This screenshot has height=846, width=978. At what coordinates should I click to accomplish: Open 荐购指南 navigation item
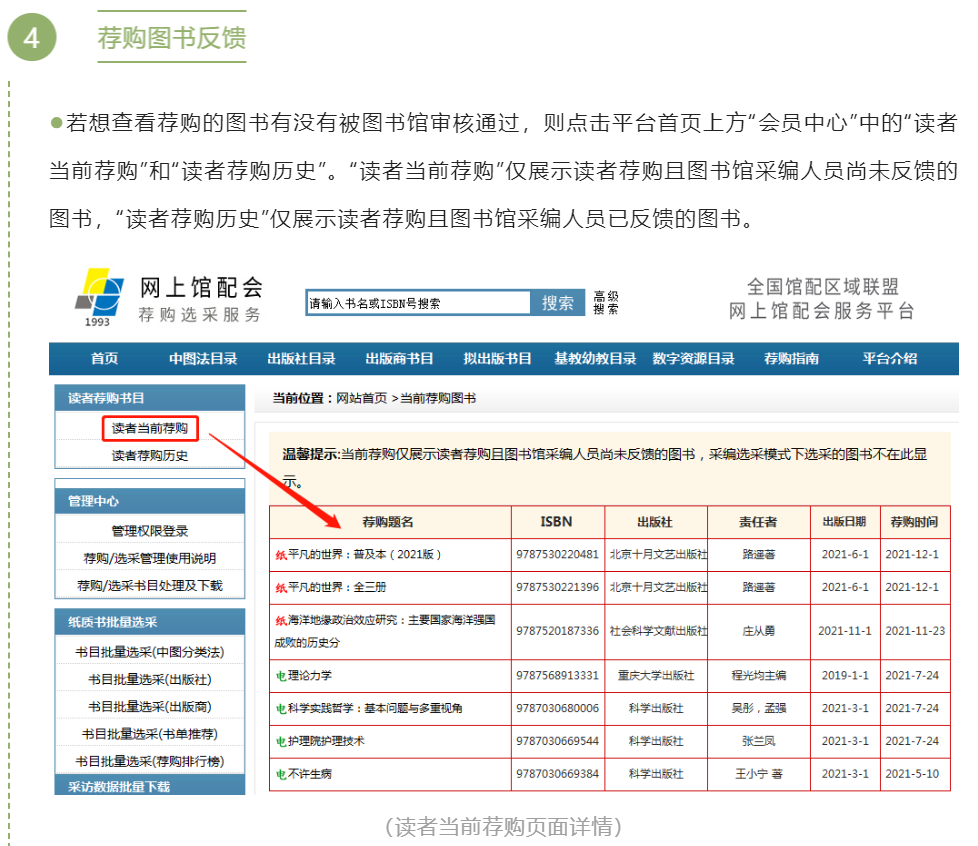click(x=791, y=359)
